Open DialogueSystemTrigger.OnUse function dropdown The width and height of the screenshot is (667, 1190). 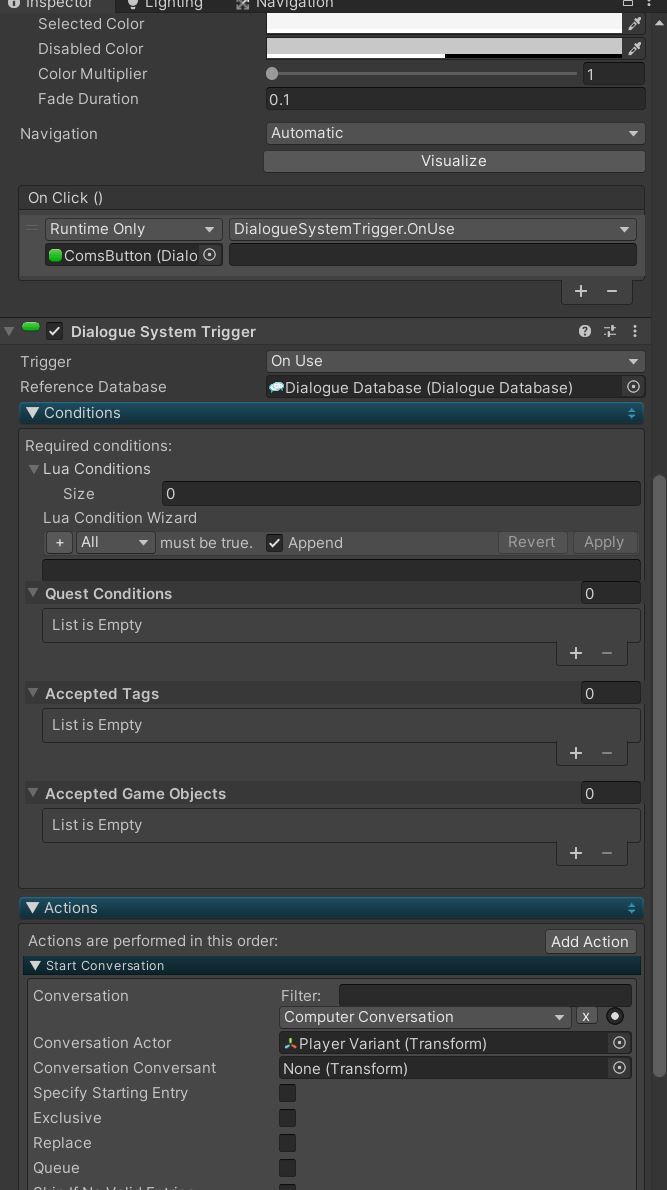(433, 229)
